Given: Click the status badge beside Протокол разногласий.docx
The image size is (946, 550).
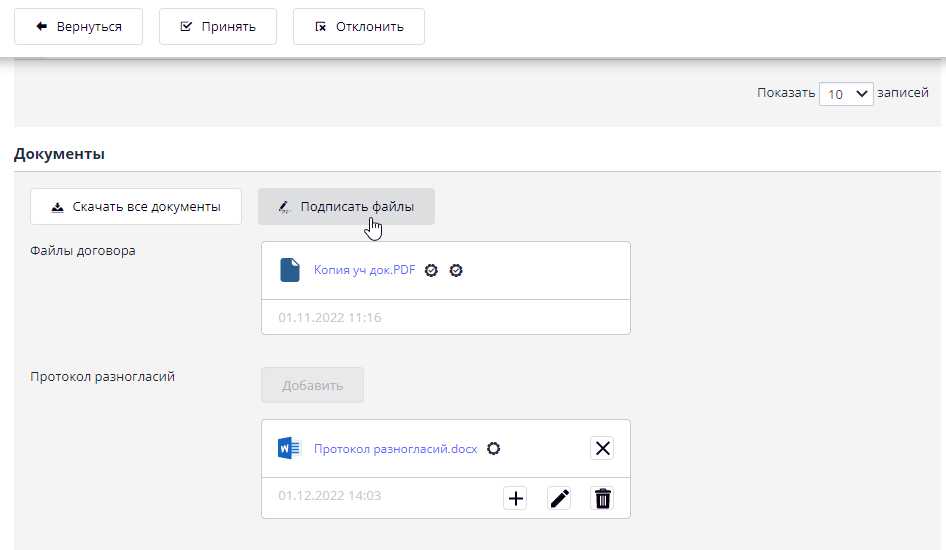Looking at the screenshot, I should point(493,449).
